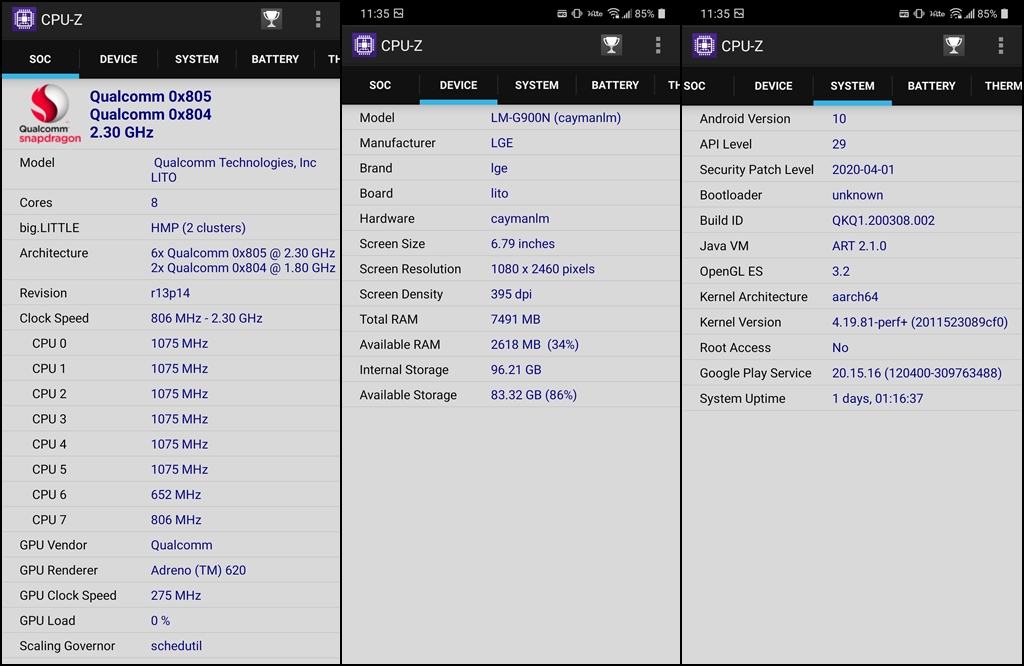This screenshot has width=1024, height=666.
Task: Click the CPU 7 row showing 806 MHz
Action: 171,520
